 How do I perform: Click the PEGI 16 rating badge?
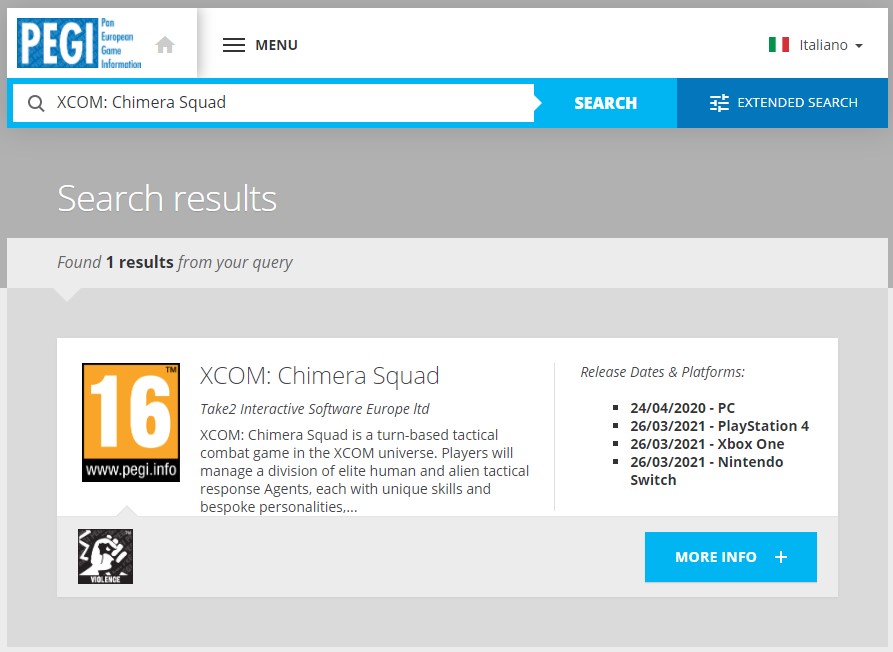131,423
